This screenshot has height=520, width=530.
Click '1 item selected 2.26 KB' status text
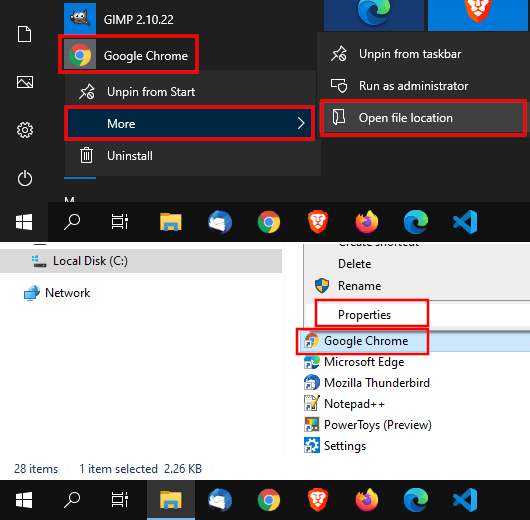tap(140, 469)
